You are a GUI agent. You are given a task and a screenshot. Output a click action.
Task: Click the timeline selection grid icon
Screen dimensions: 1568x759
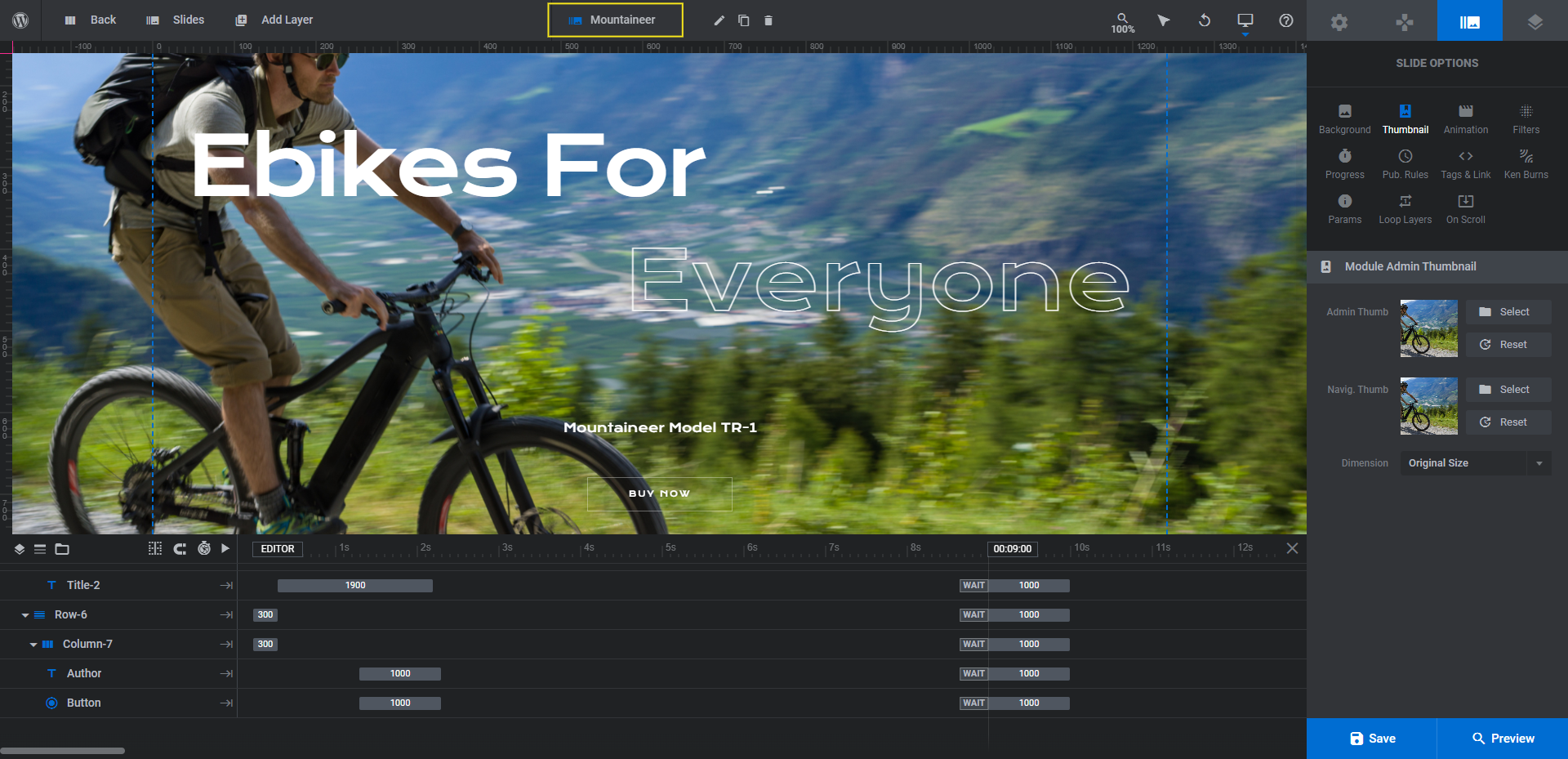pos(155,549)
